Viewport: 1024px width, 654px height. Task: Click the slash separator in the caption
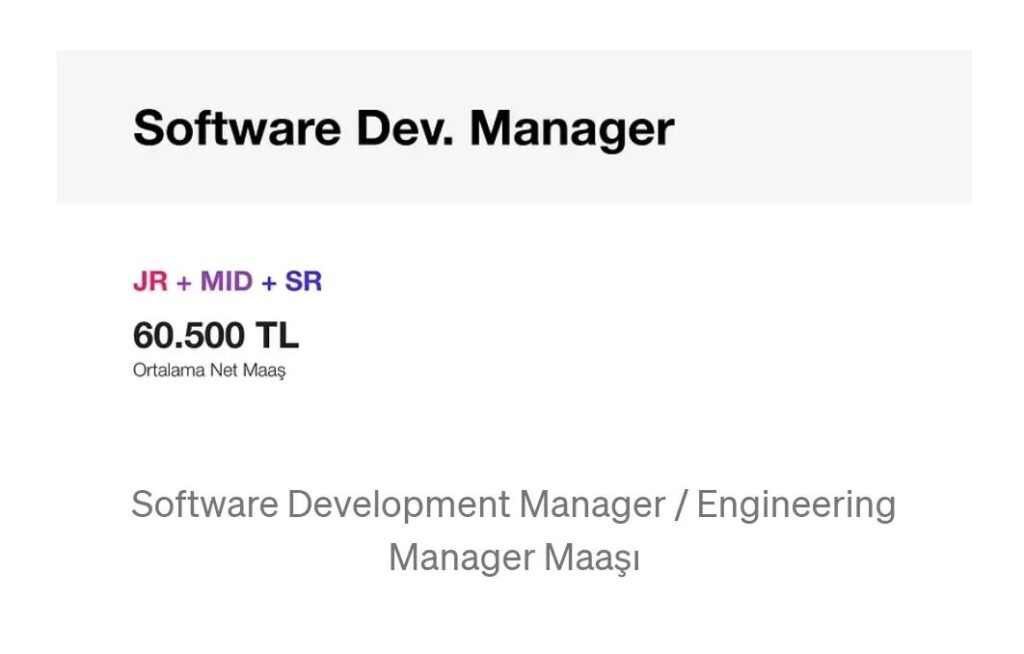point(680,505)
